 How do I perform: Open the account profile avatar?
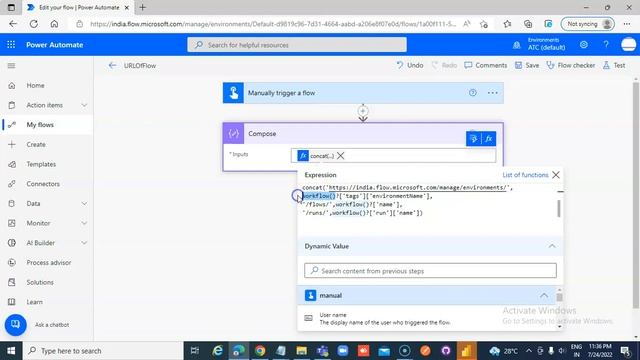629,44
